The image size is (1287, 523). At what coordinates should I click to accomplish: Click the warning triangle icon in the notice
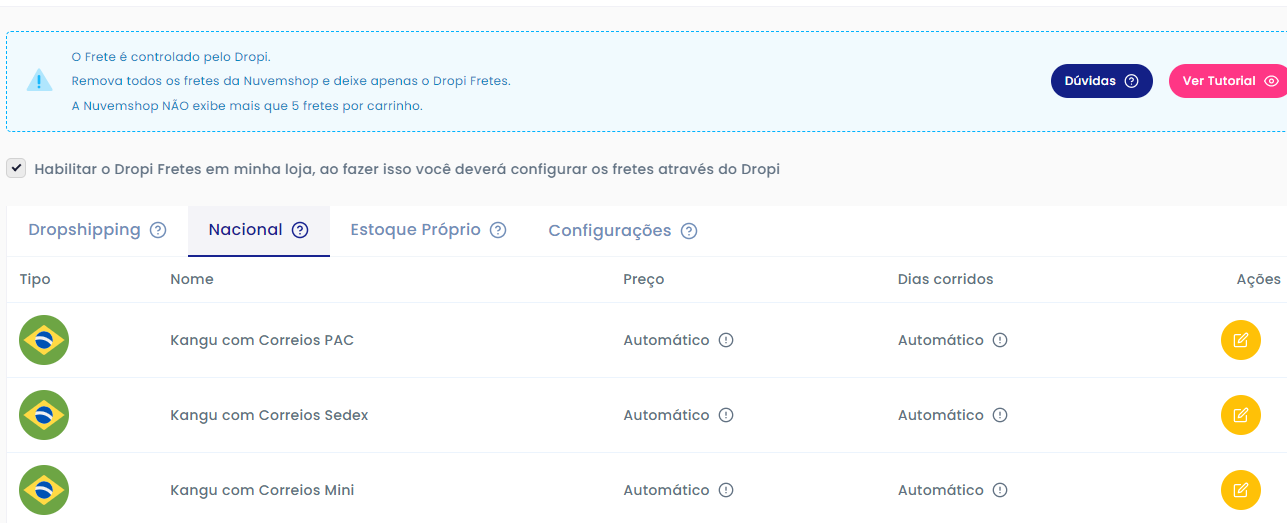coord(39,81)
